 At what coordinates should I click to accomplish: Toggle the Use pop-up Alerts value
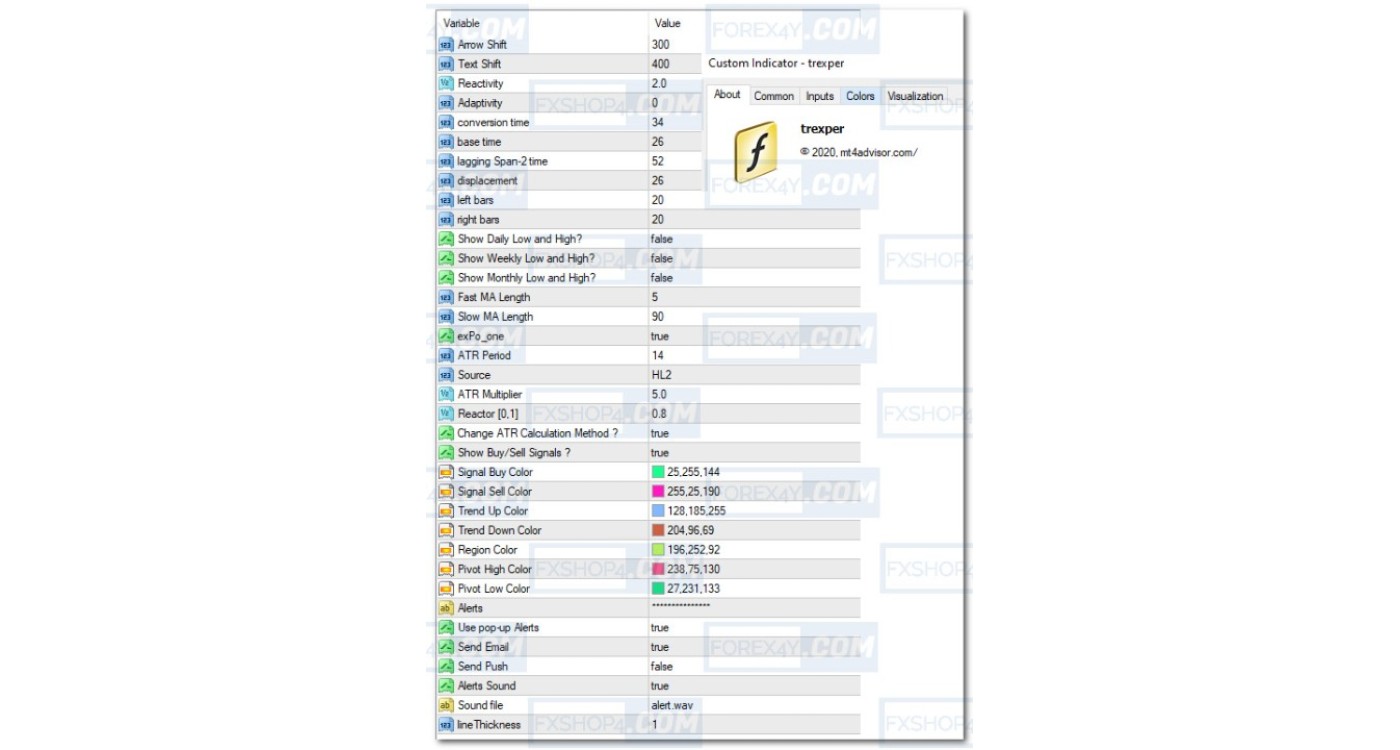click(660, 628)
